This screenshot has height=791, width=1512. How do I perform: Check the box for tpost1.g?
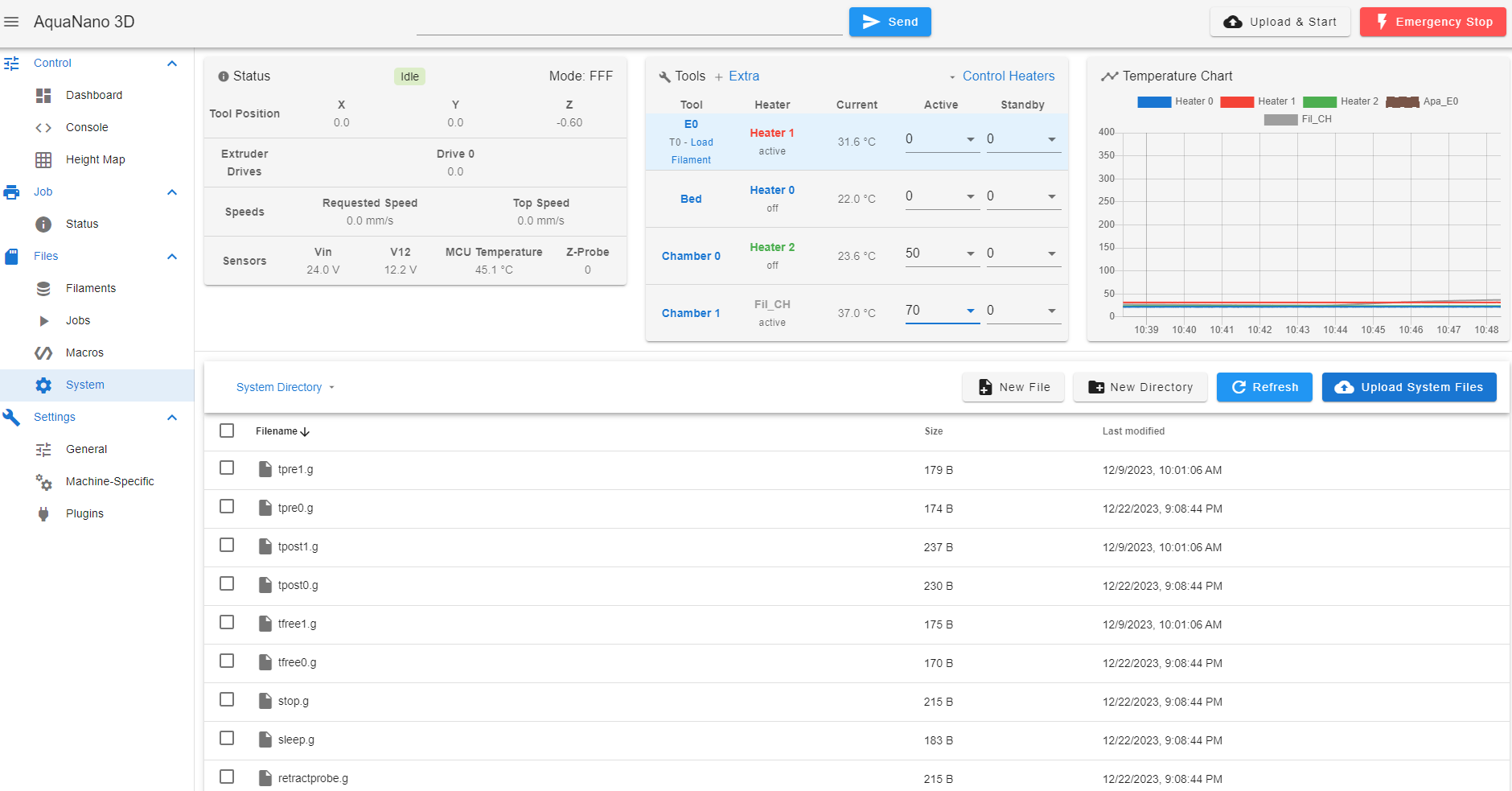click(x=227, y=545)
